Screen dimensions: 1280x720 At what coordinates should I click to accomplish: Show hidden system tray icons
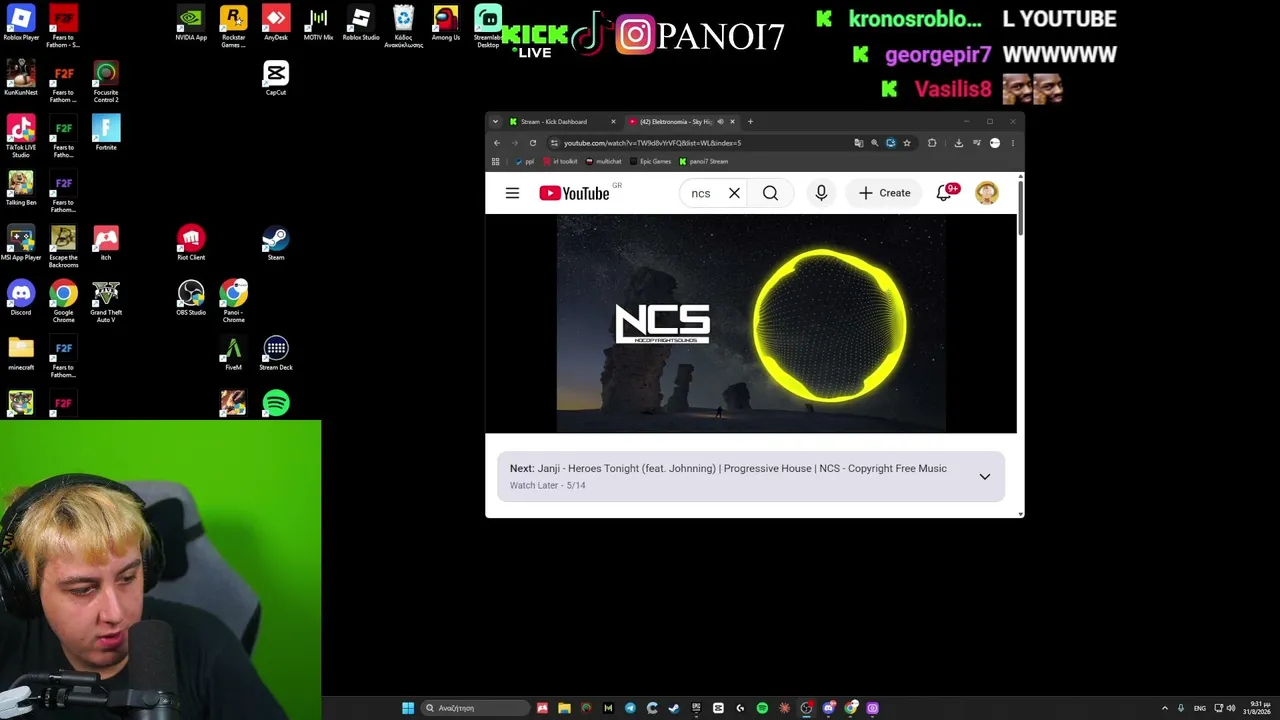point(1164,708)
